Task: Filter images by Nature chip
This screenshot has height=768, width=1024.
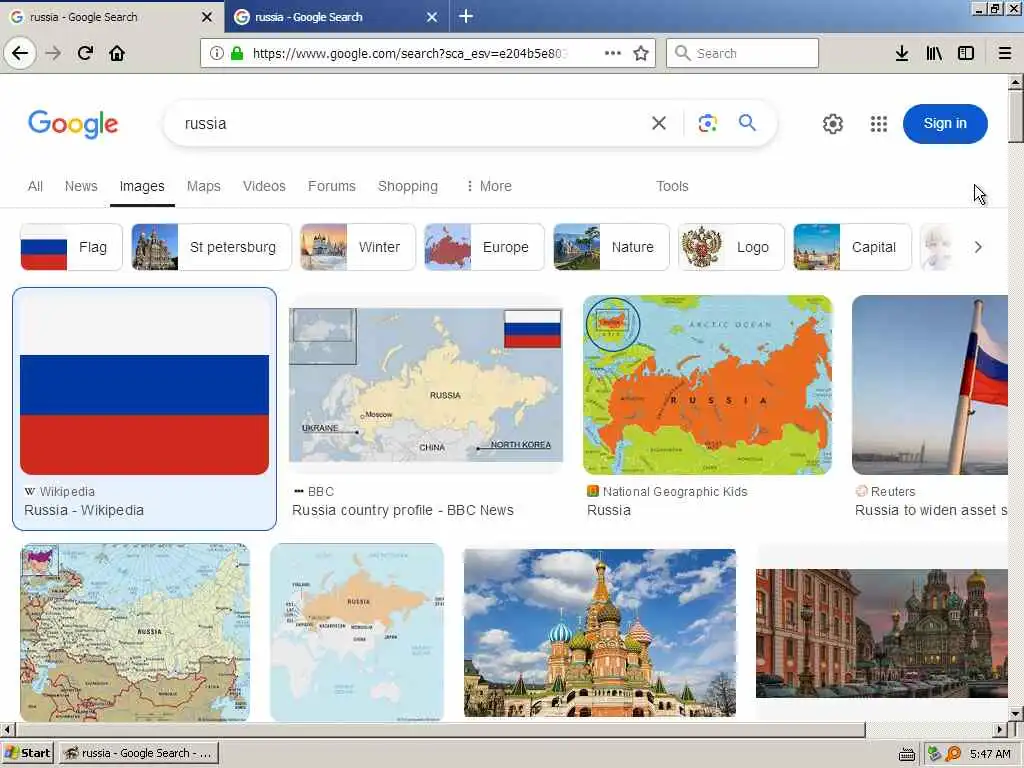Action: tap(611, 247)
